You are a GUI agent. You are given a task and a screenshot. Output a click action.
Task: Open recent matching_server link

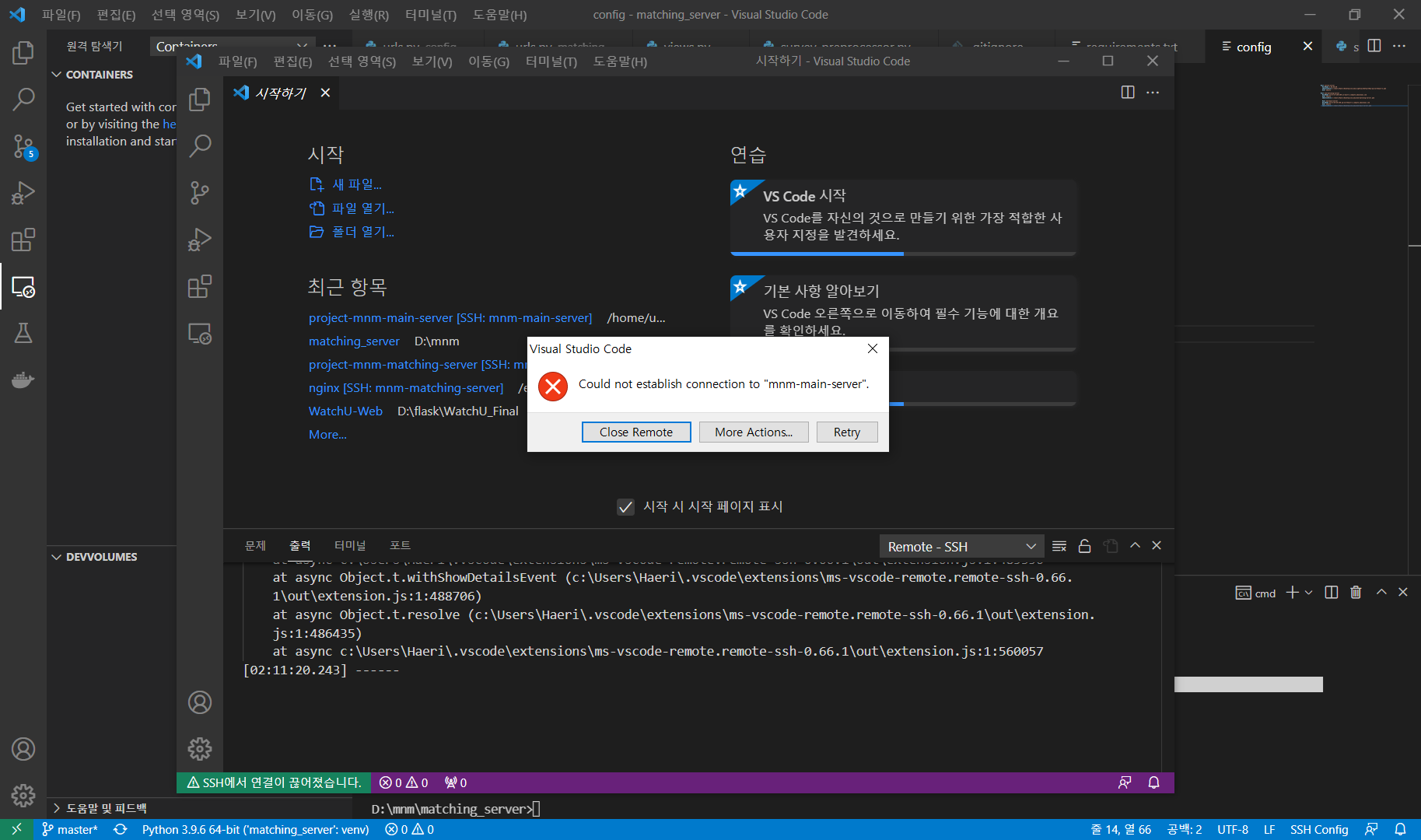coord(354,341)
